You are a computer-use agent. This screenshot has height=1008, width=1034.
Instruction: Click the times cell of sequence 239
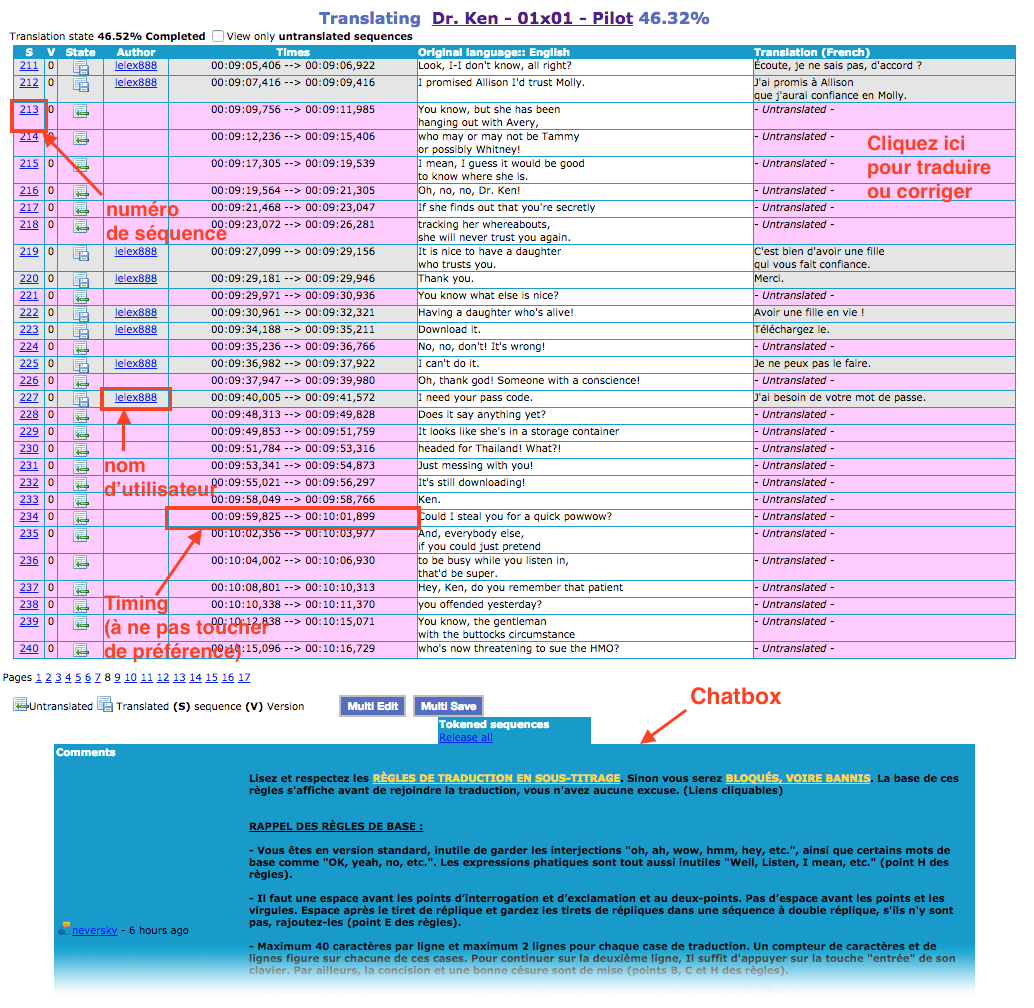coord(293,628)
